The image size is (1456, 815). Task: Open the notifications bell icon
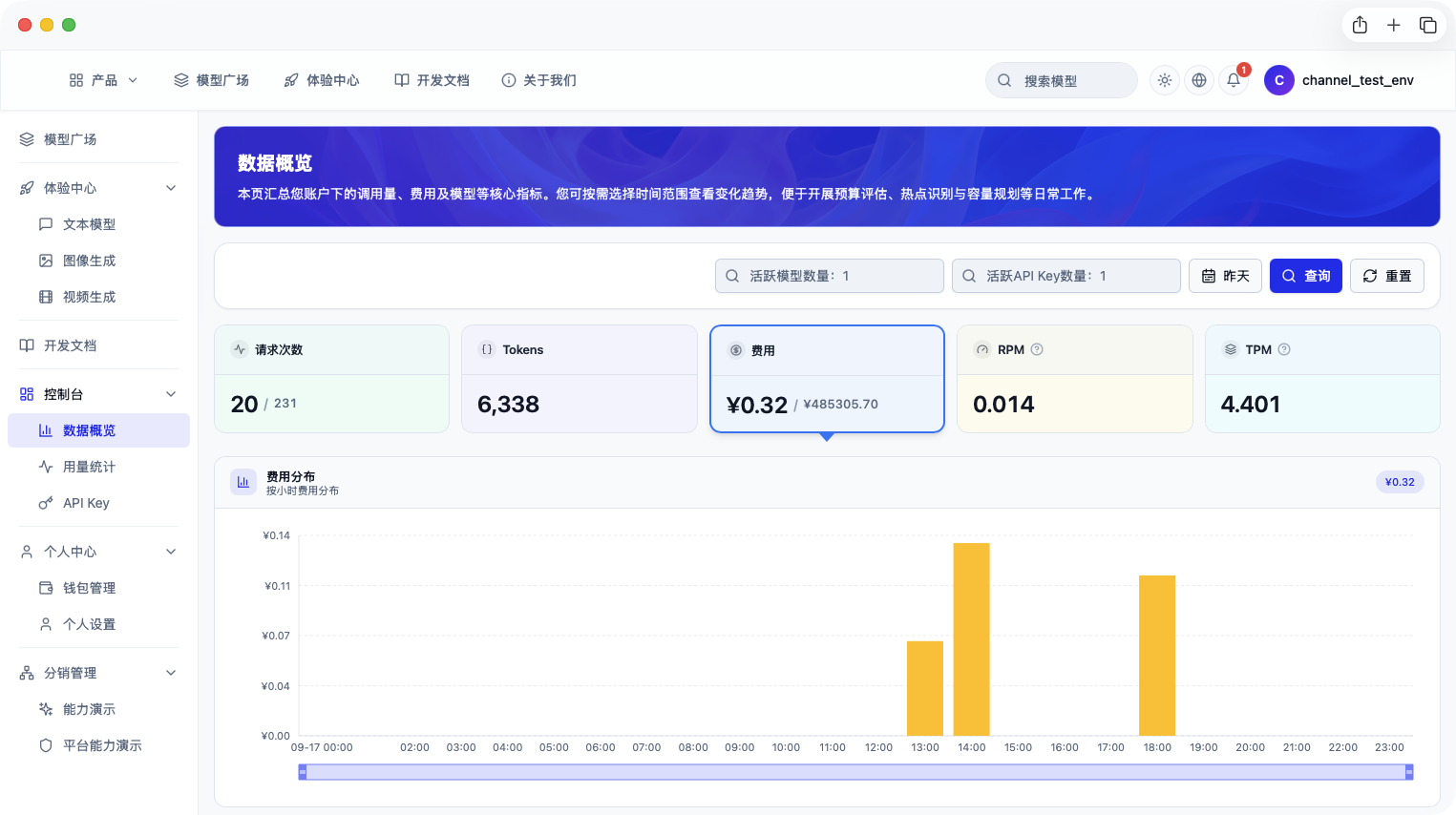tap(1233, 80)
